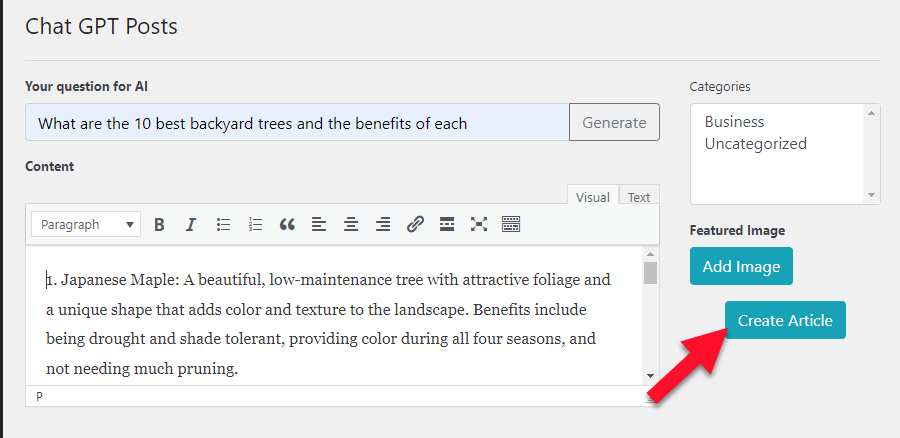Align text left
The height and width of the screenshot is (438, 900).
coord(319,225)
